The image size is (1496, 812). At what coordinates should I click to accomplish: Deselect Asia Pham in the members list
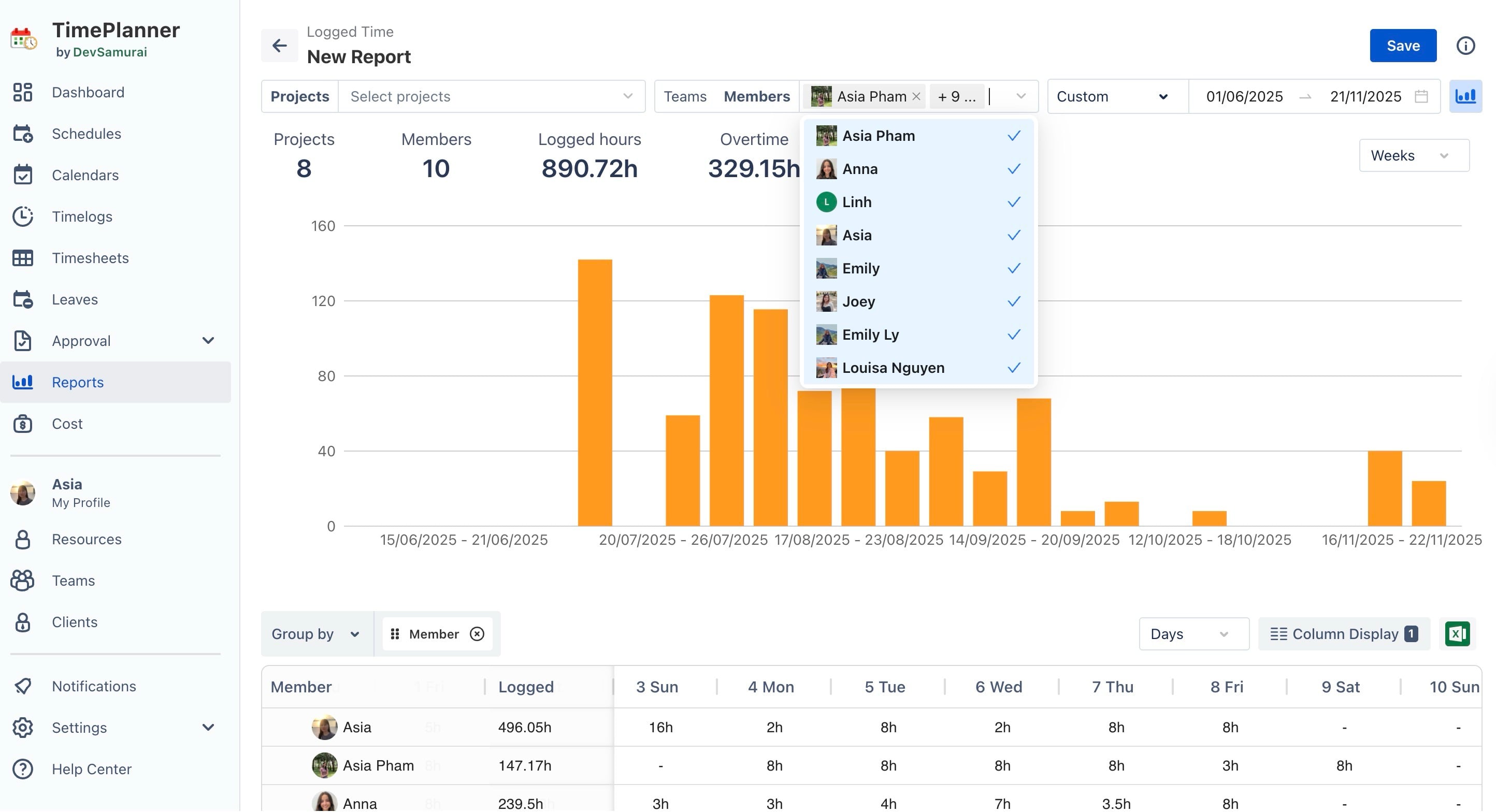click(918, 136)
